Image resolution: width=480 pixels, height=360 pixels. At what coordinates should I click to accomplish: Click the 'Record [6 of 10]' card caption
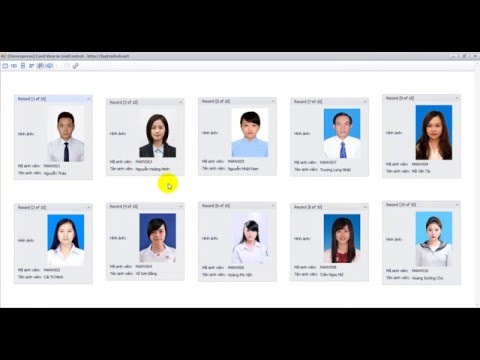tap(216, 206)
